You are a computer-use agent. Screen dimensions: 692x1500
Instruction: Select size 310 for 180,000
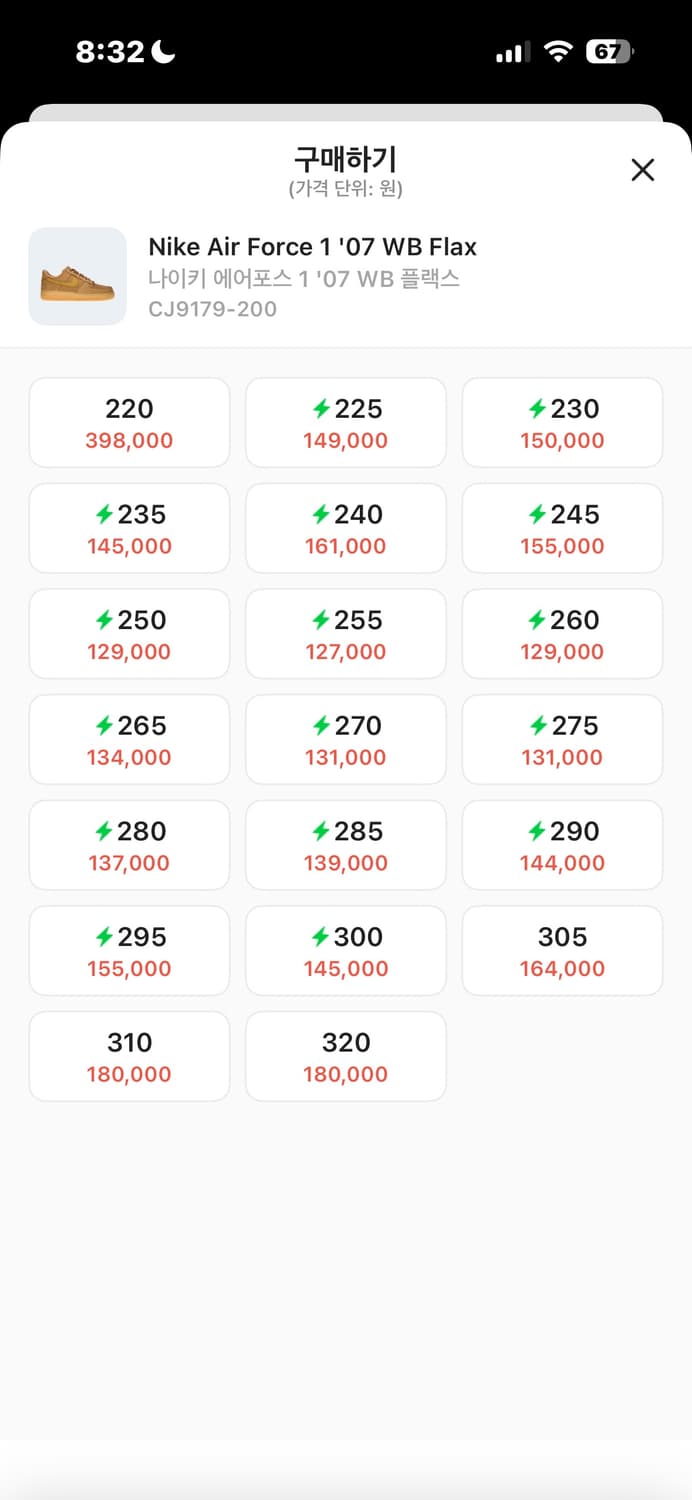coord(129,1057)
